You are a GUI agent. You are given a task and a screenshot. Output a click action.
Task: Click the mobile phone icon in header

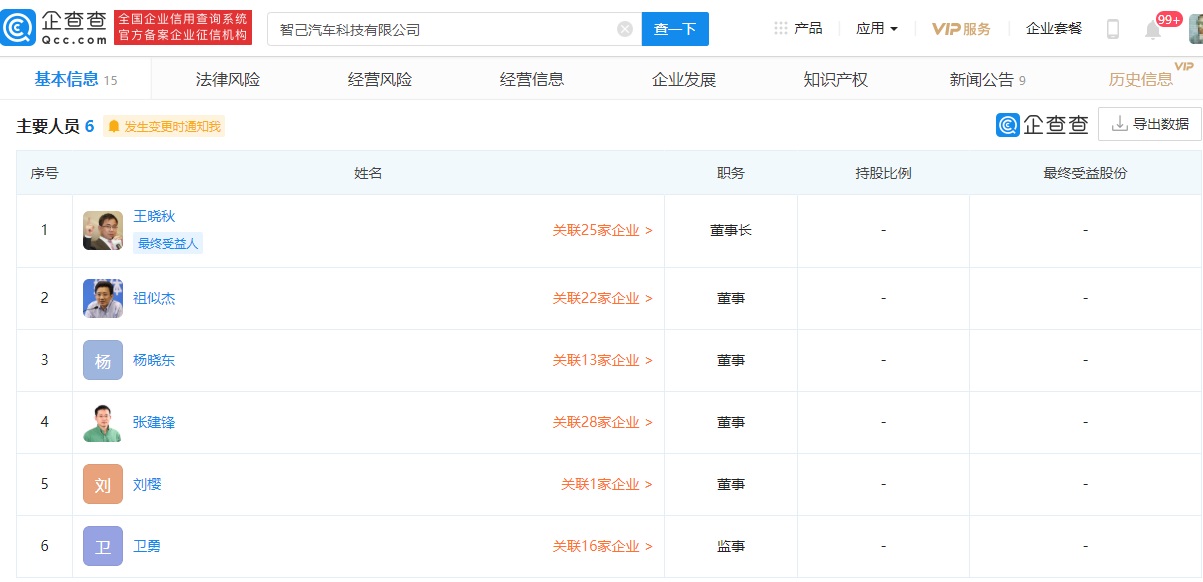1112,29
